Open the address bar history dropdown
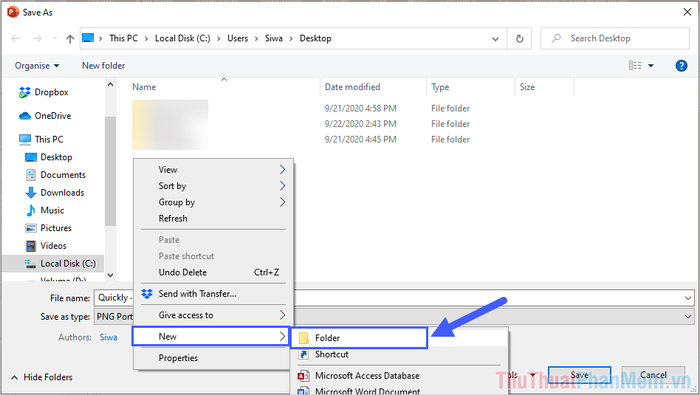 pyautogui.click(x=495, y=39)
